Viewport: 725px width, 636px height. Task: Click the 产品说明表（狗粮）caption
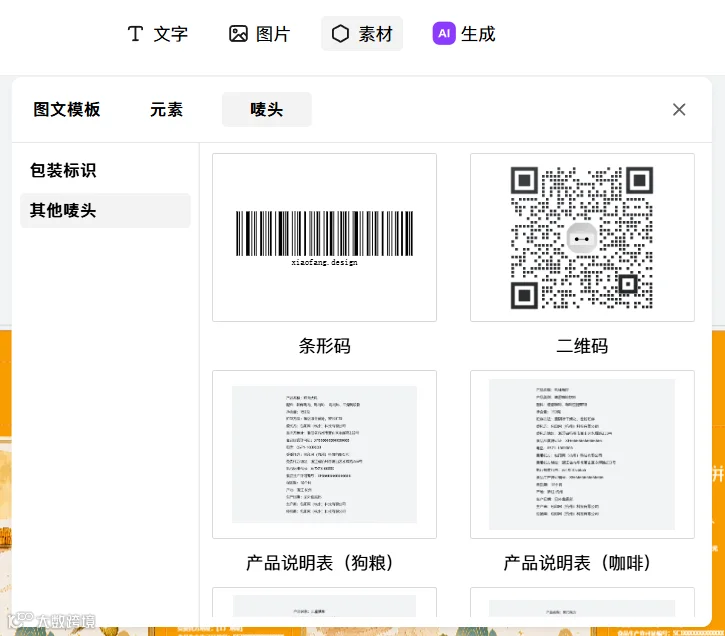pyautogui.click(x=320, y=563)
